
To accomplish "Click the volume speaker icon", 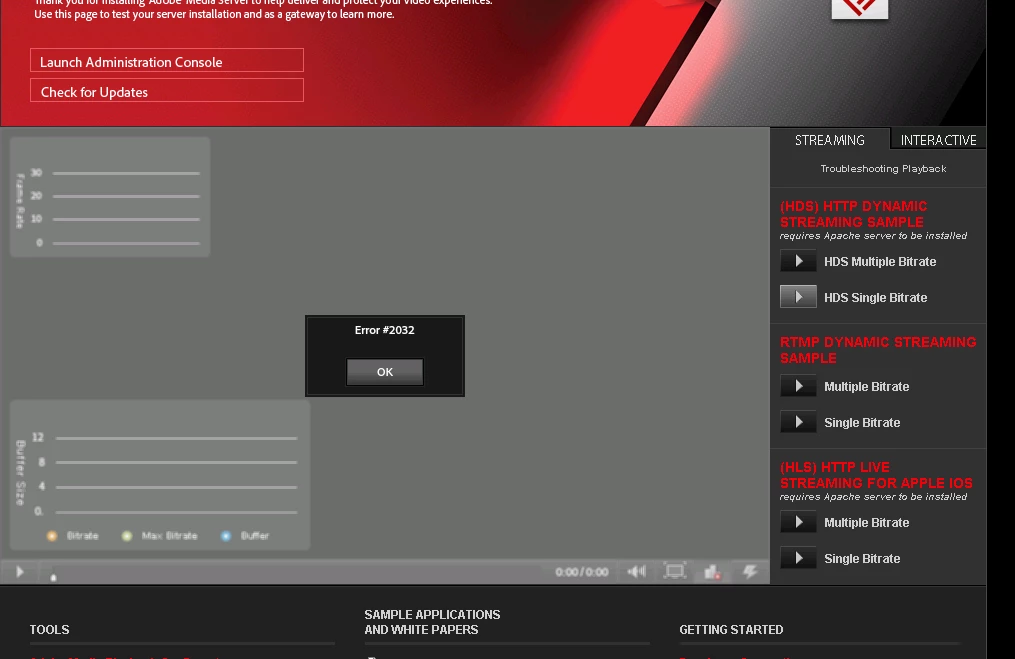I will click(x=636, y=571).
